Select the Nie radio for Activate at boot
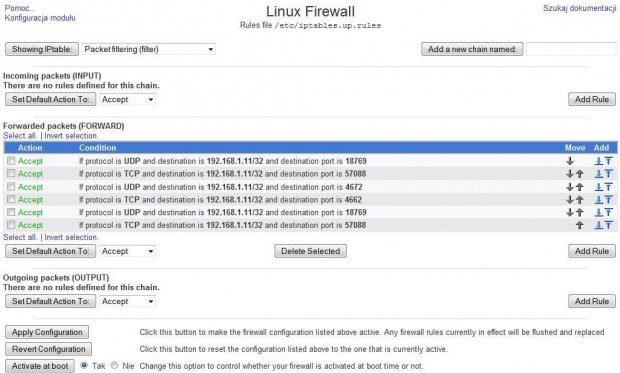Screen dimensions: 620x373 click(114, 365)
